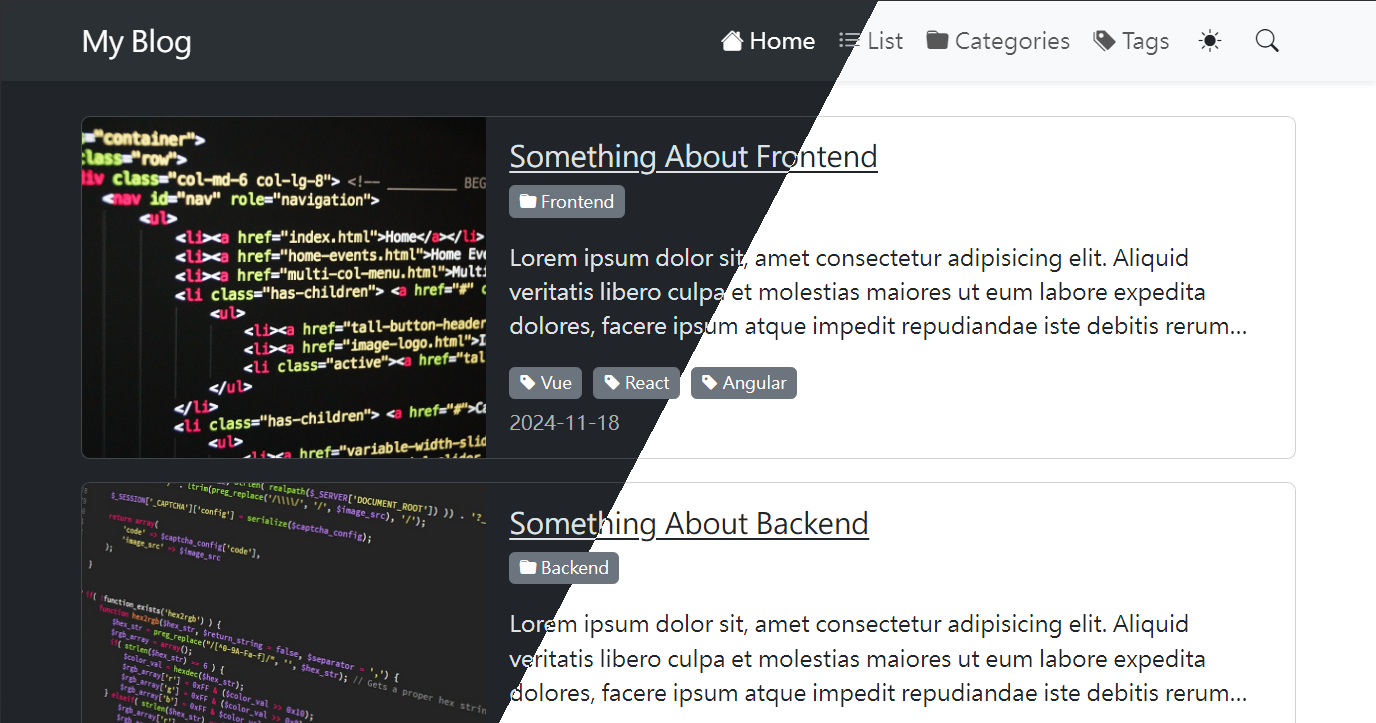Viewport: 1376px width, 723px height.
Task: Select the Backend category badge
Action: pos(564,568)
